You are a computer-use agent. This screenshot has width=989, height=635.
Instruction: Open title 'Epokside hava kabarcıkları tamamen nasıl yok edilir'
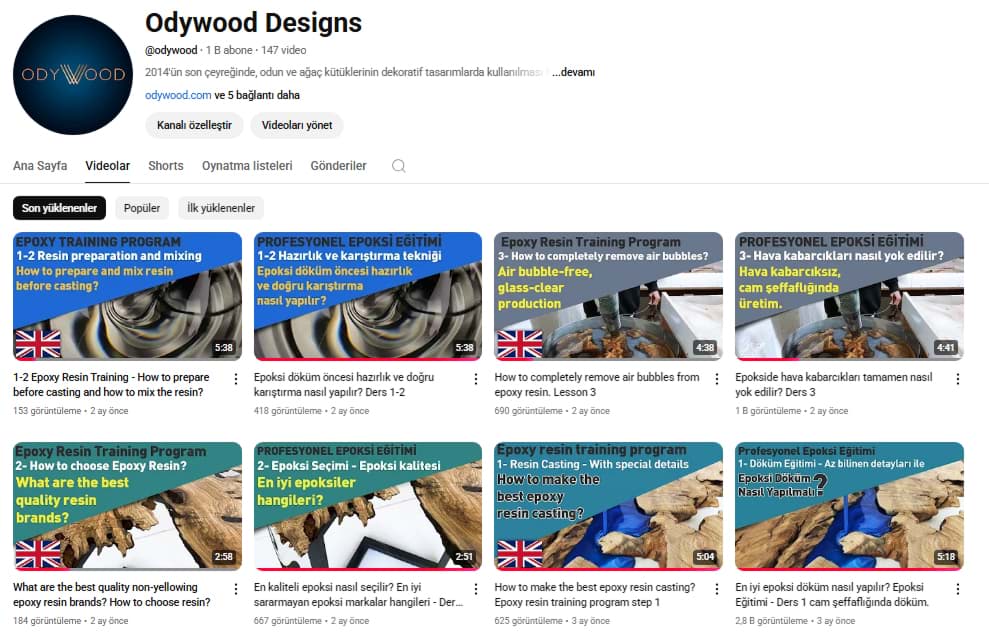[834, 385]
